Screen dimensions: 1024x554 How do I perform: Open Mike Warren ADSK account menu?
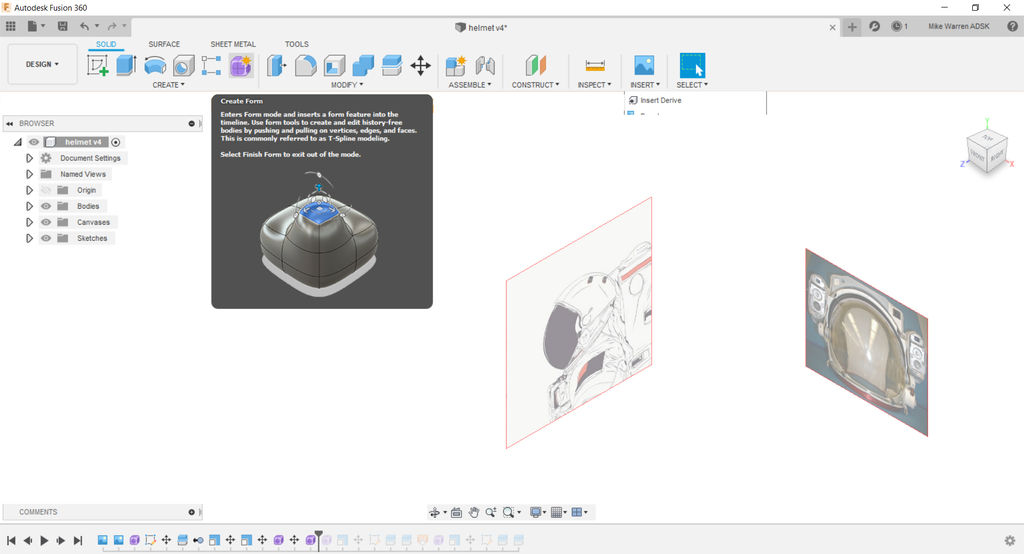point(959,26)
